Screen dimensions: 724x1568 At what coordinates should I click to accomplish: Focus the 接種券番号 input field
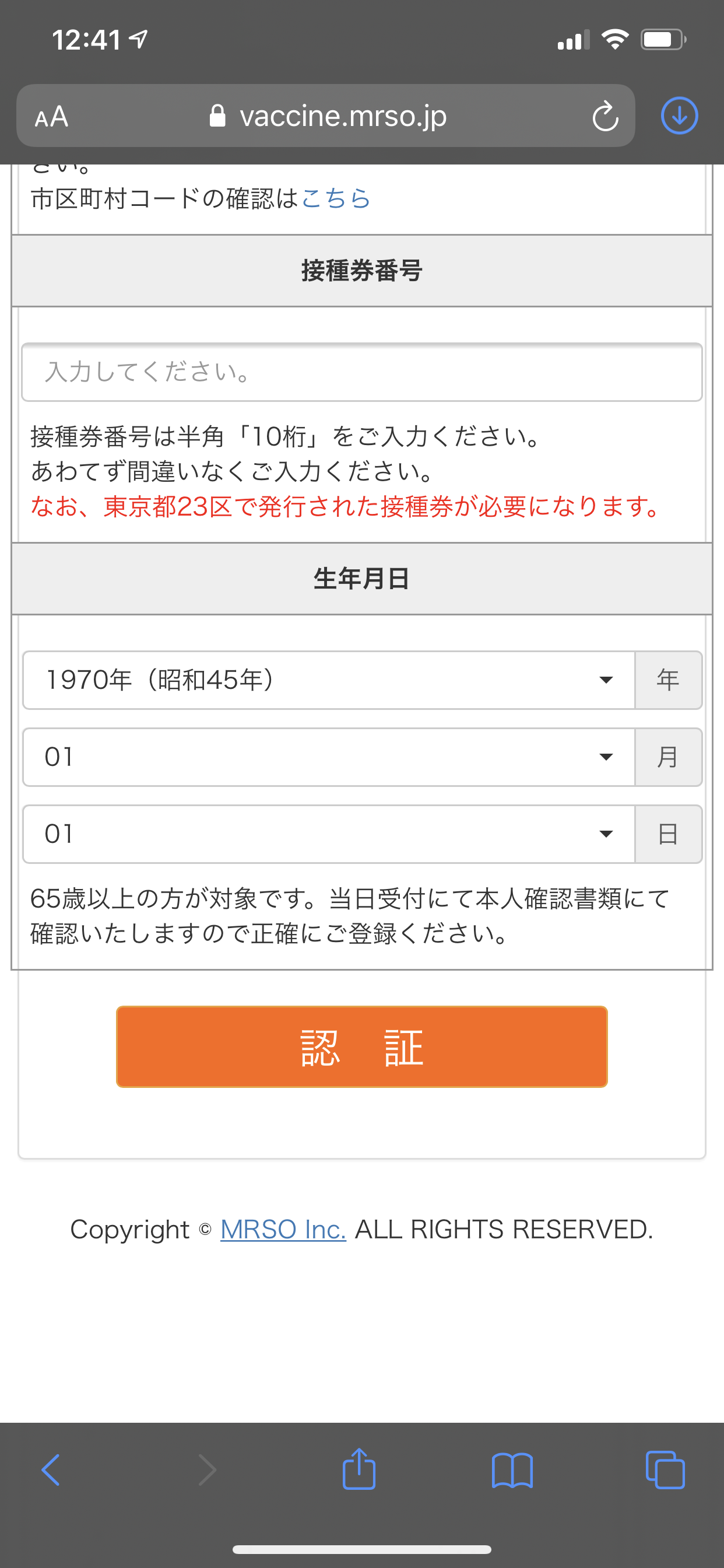(362, 372)
